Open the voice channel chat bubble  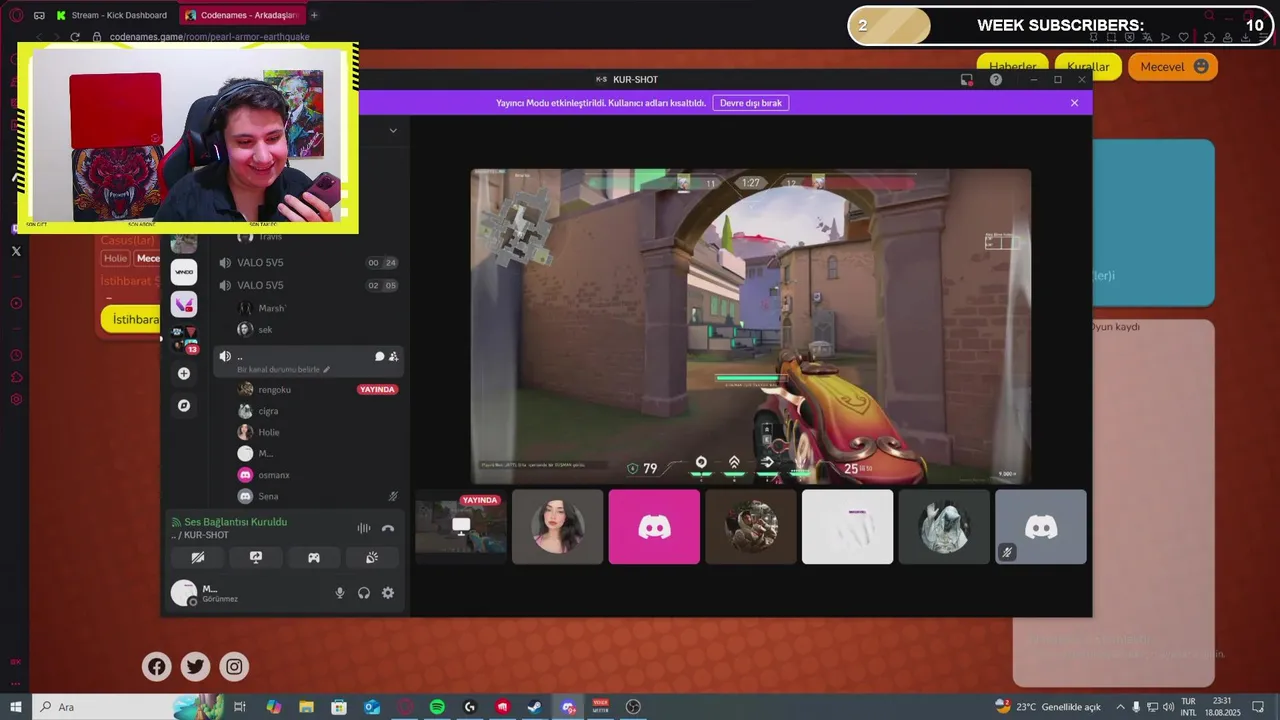click(x=380, y=356)
